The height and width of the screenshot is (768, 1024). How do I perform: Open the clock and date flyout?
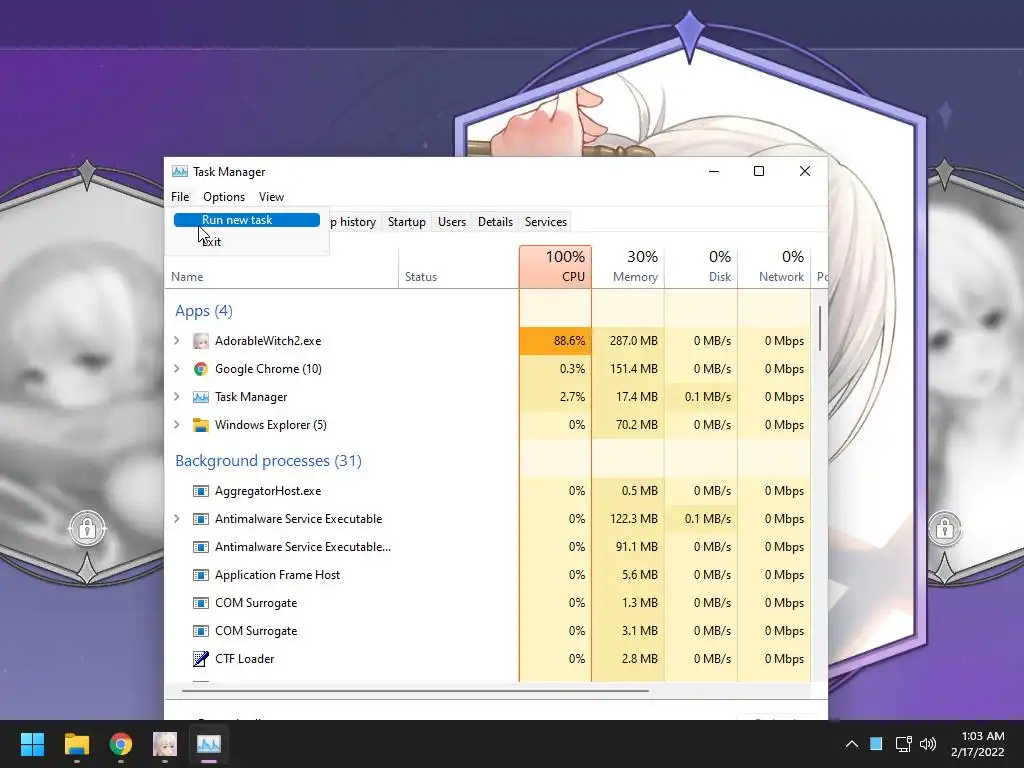(x=978, y=744)
